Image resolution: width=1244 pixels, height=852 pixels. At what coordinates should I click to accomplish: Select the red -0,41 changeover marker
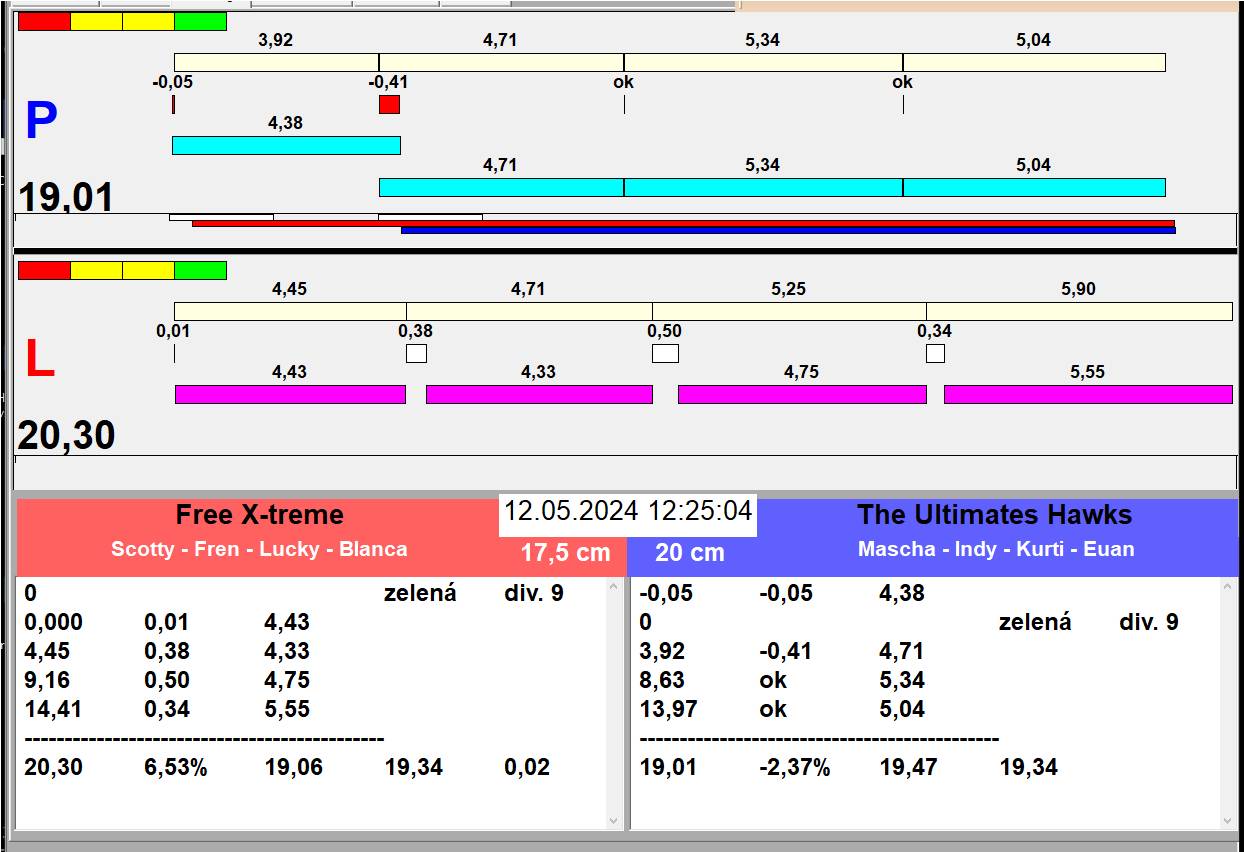(x=389, y=104)
